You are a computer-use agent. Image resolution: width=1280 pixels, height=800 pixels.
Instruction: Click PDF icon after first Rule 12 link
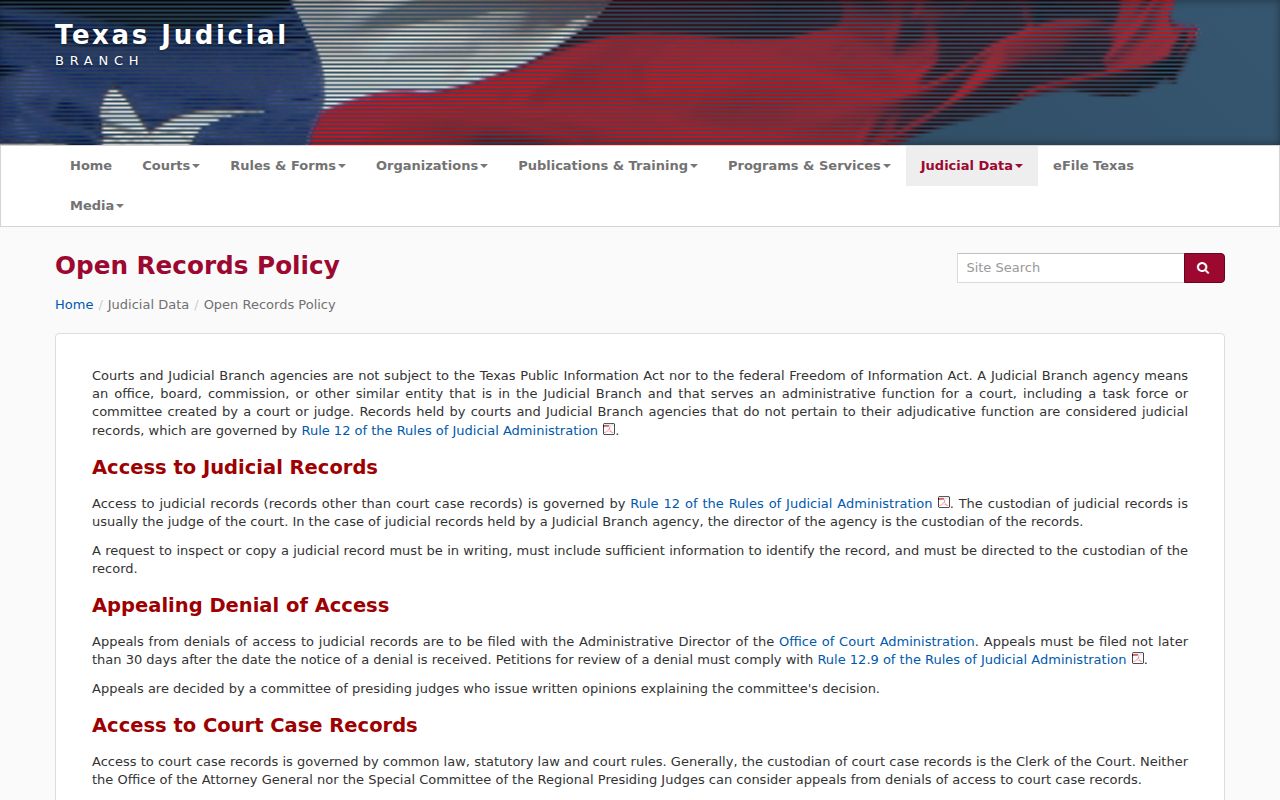click(609, 430)
